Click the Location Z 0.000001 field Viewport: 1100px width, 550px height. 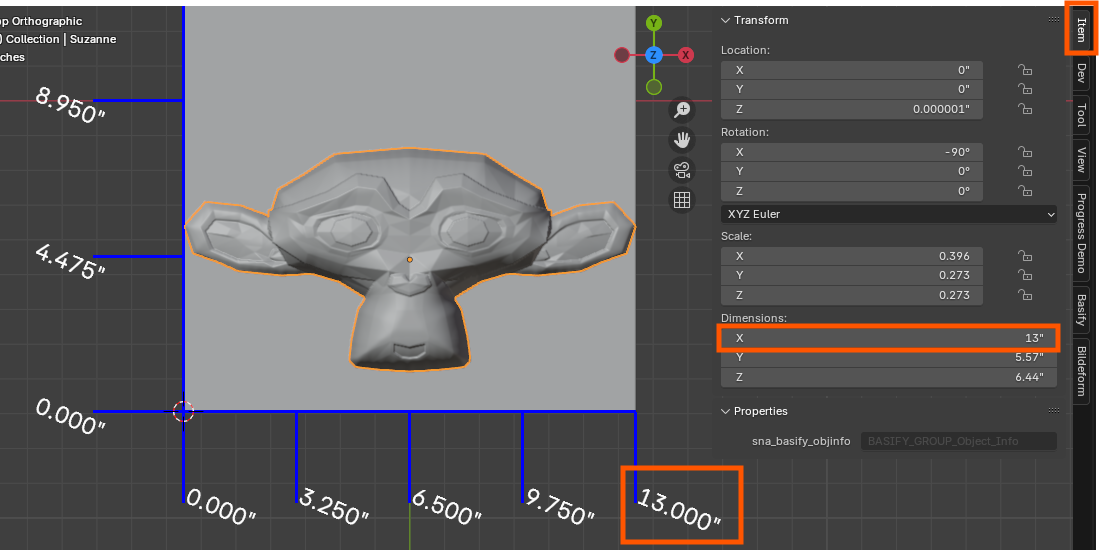852,109
